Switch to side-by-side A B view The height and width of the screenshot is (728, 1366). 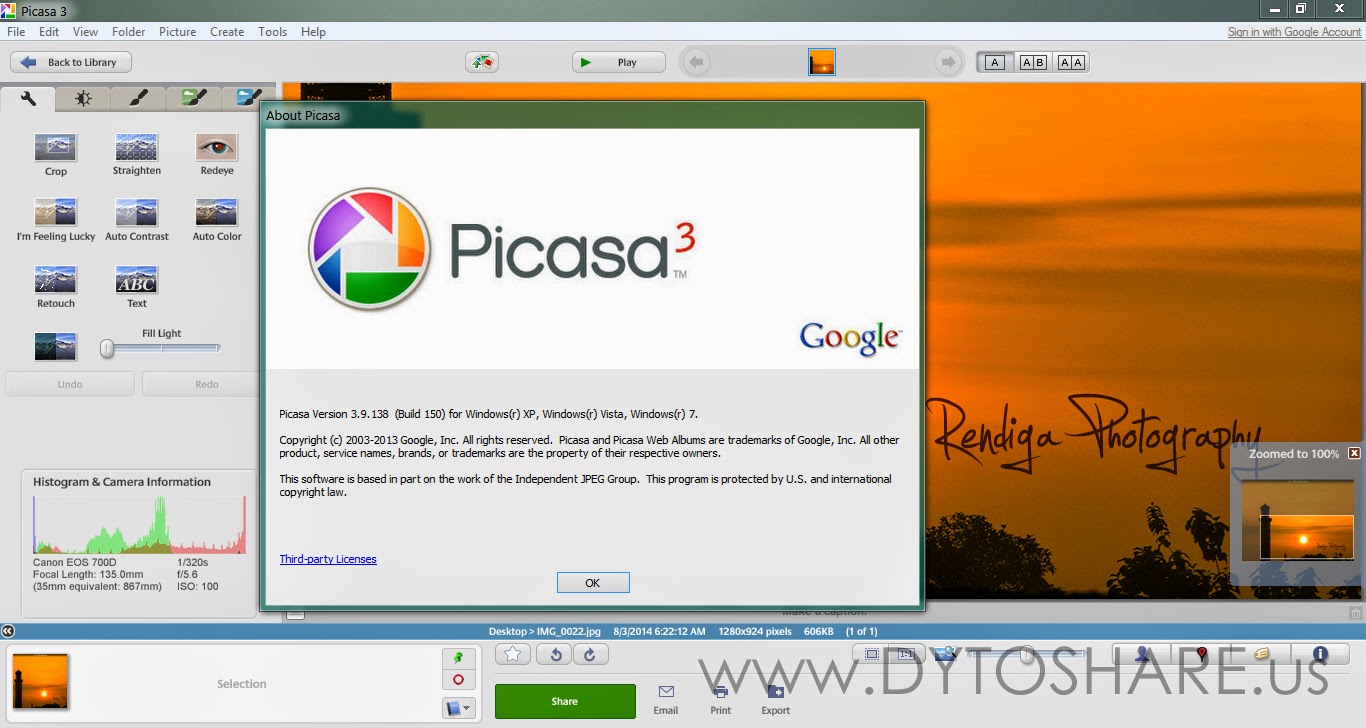1032,62
